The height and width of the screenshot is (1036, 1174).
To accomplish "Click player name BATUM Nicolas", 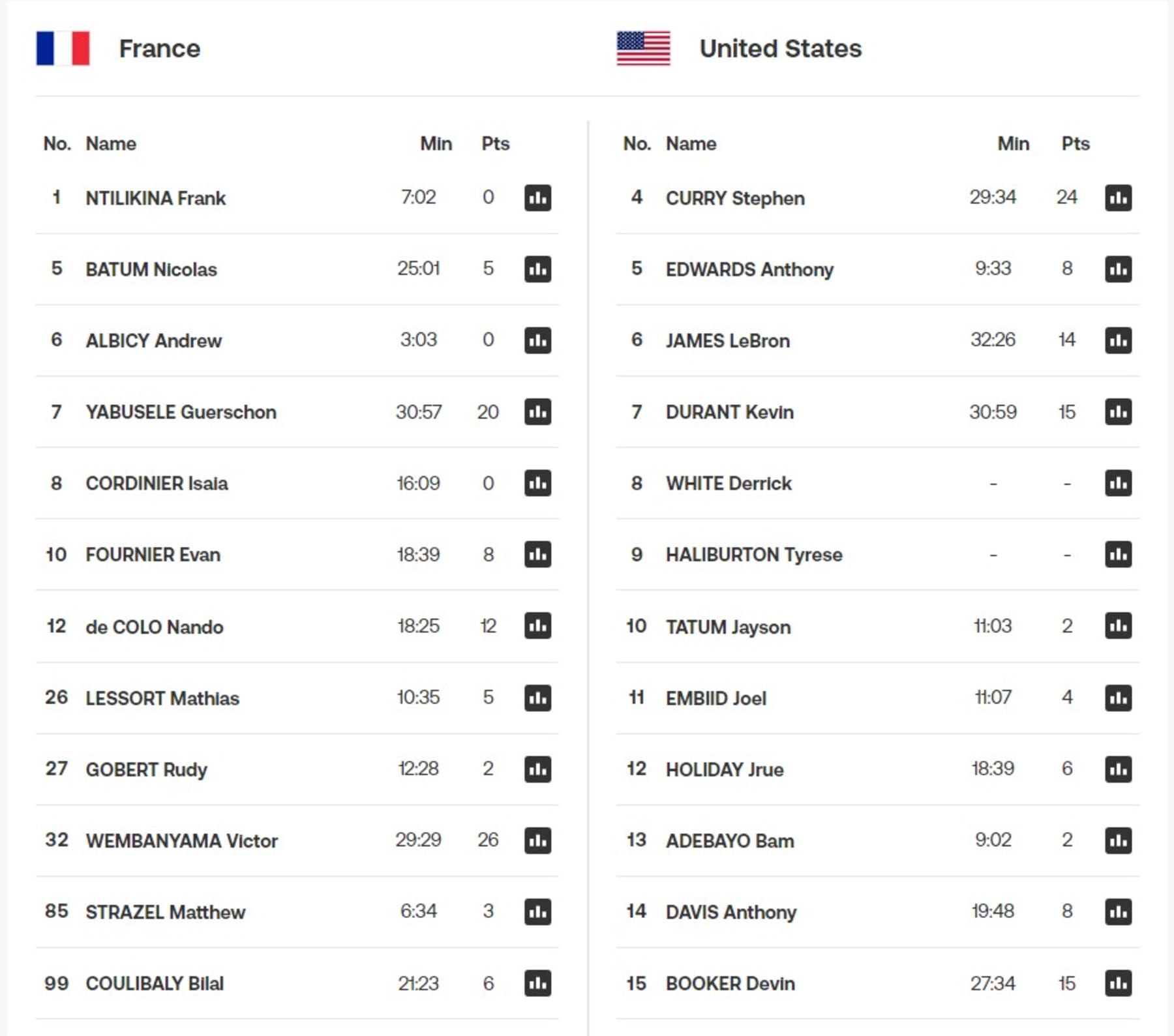I will coord(151,269).
